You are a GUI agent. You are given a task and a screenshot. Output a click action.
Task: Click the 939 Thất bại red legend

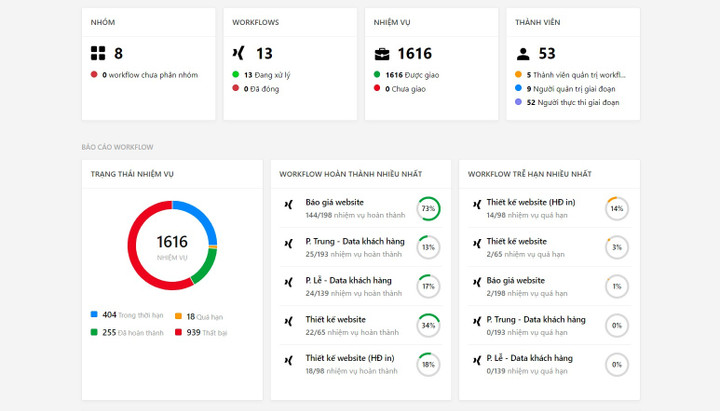[206, 332]
